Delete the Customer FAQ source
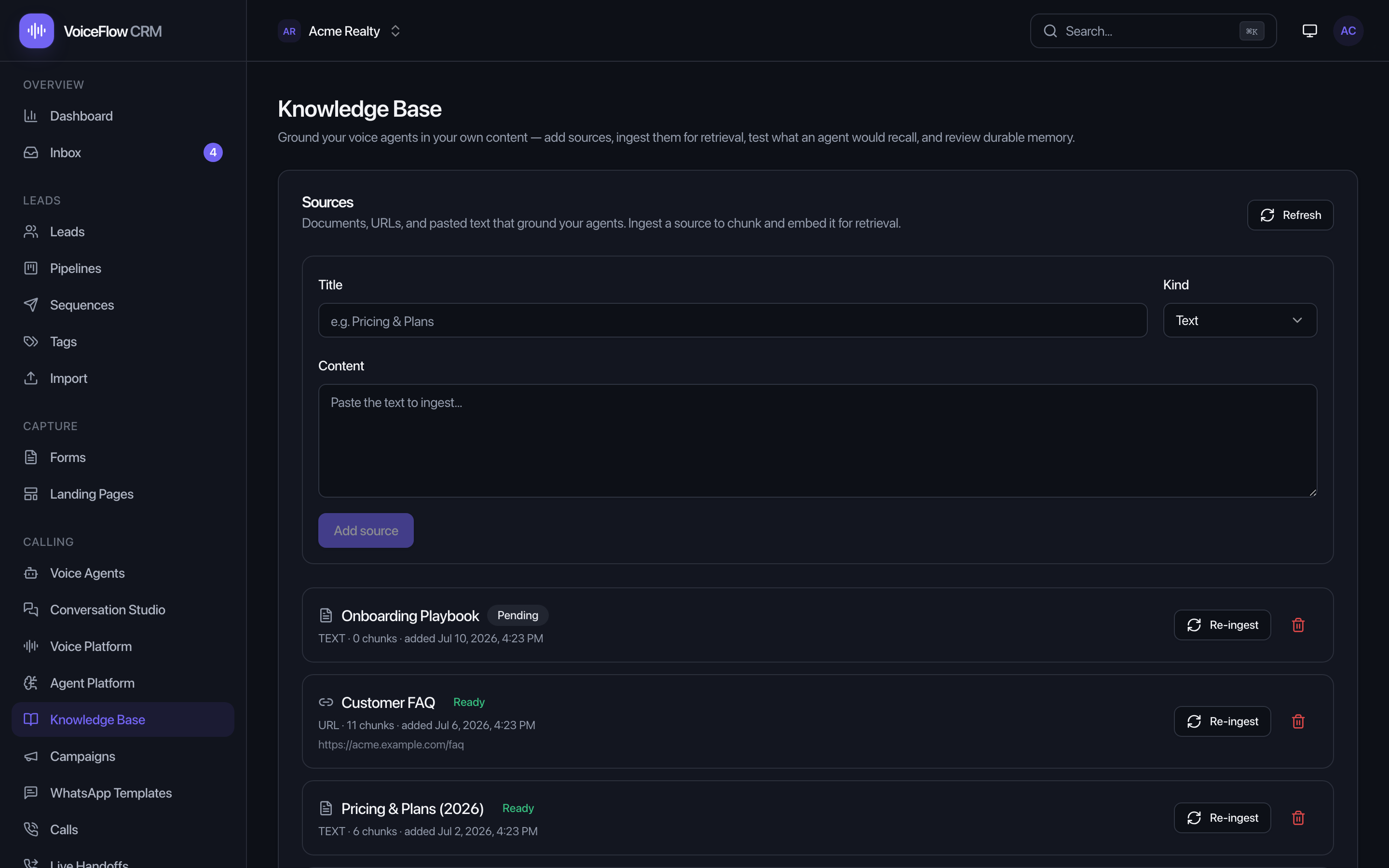The image size is (1389, 868). [x=1298, y=721]
